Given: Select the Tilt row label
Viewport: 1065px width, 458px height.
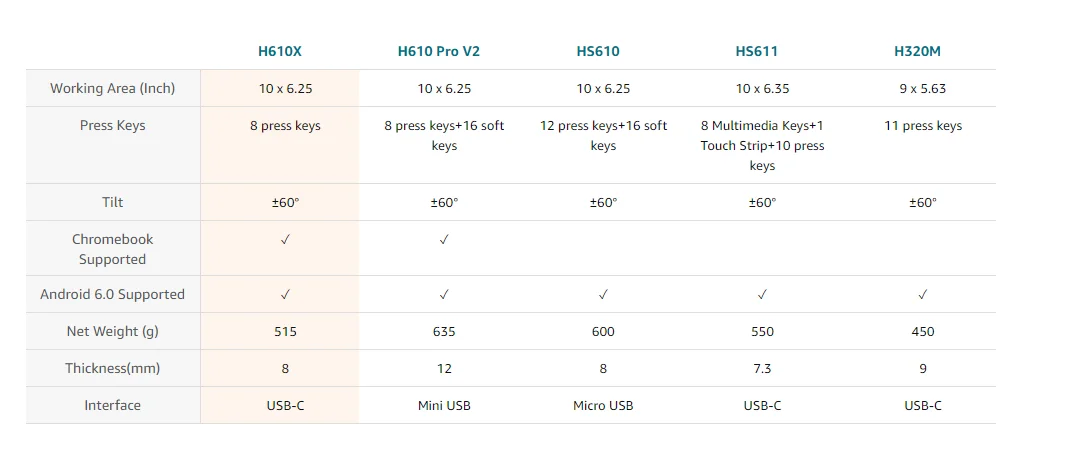Looking at the screenshot, I should pyautogui.click(x=112, y=202).
